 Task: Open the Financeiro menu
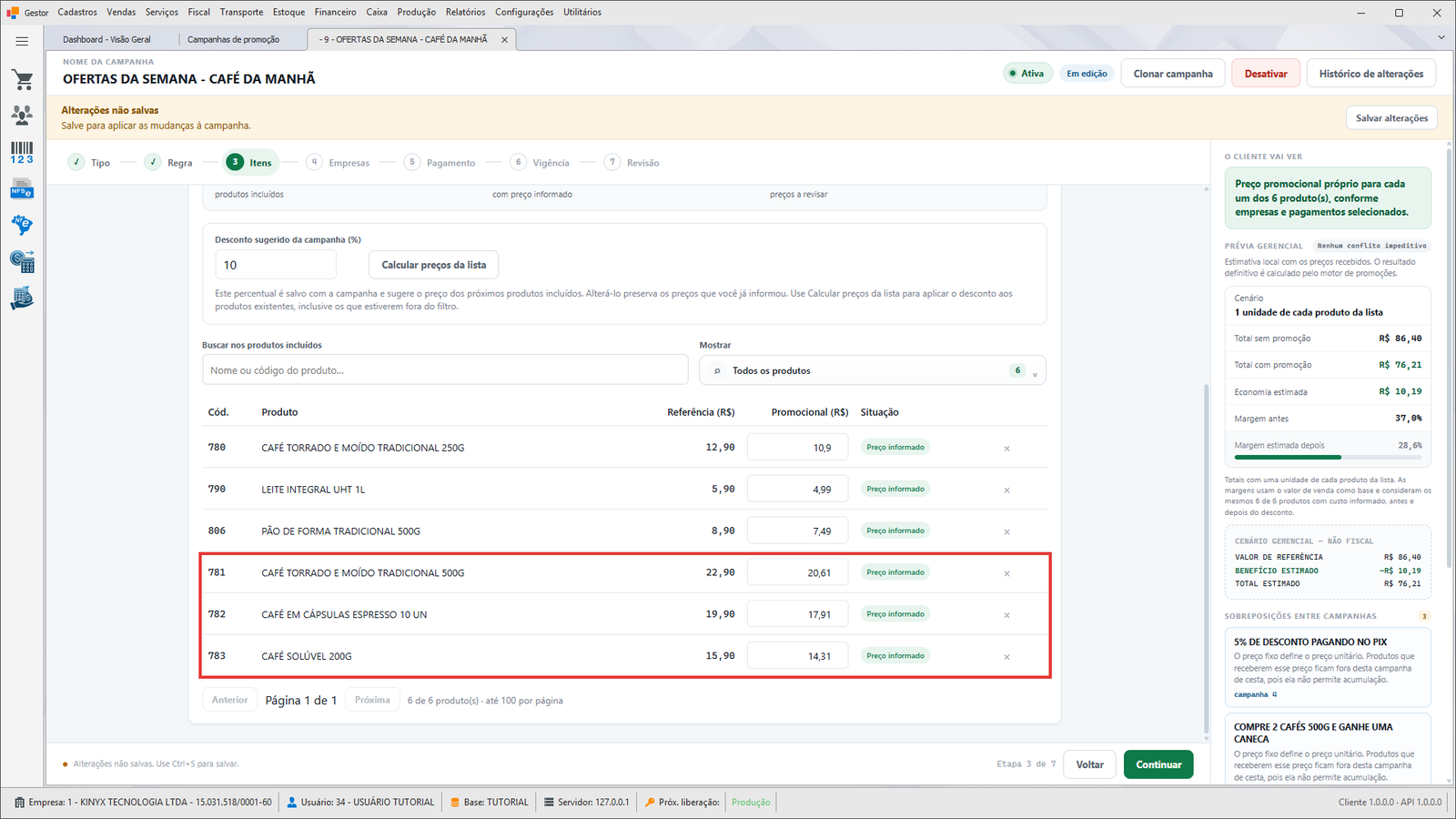point(335,12)
